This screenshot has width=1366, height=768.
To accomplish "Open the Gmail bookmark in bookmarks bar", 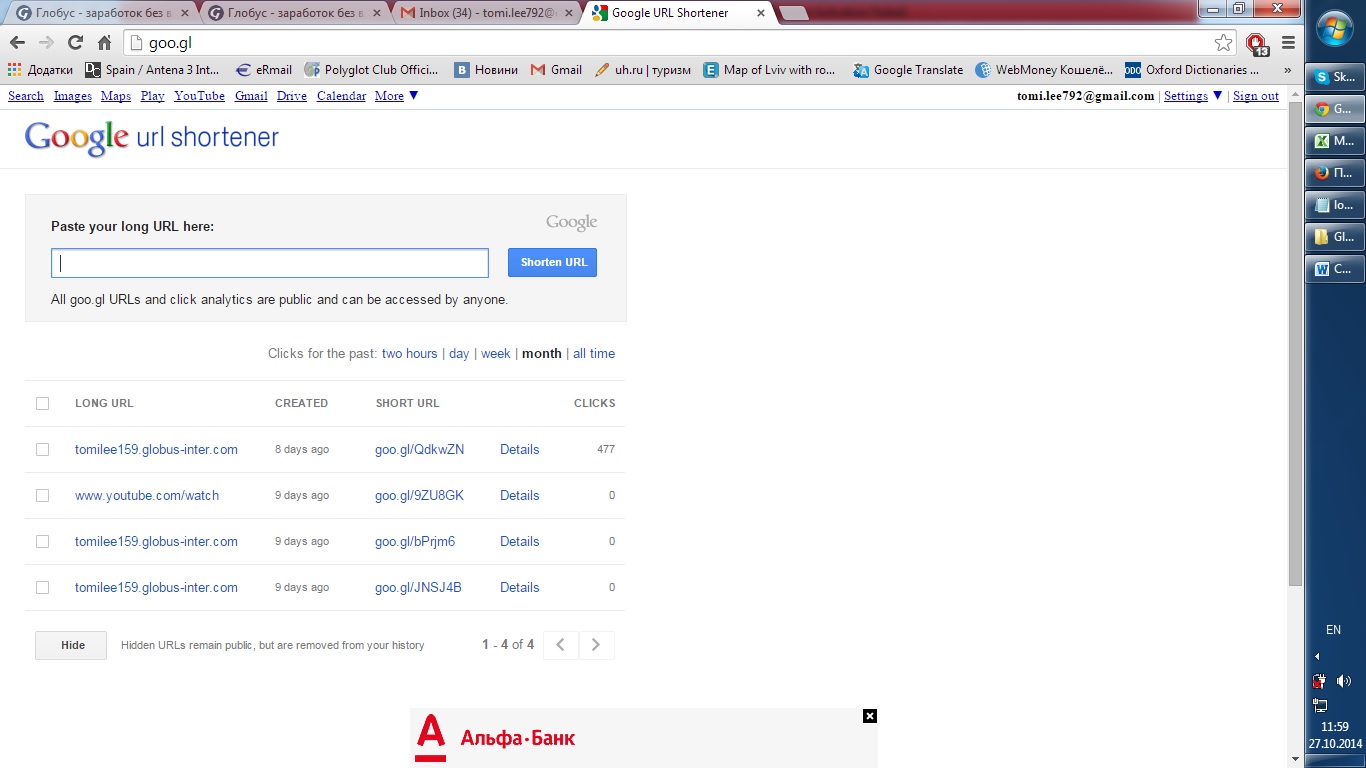I will pyautogui.click(x=556, y=70).
